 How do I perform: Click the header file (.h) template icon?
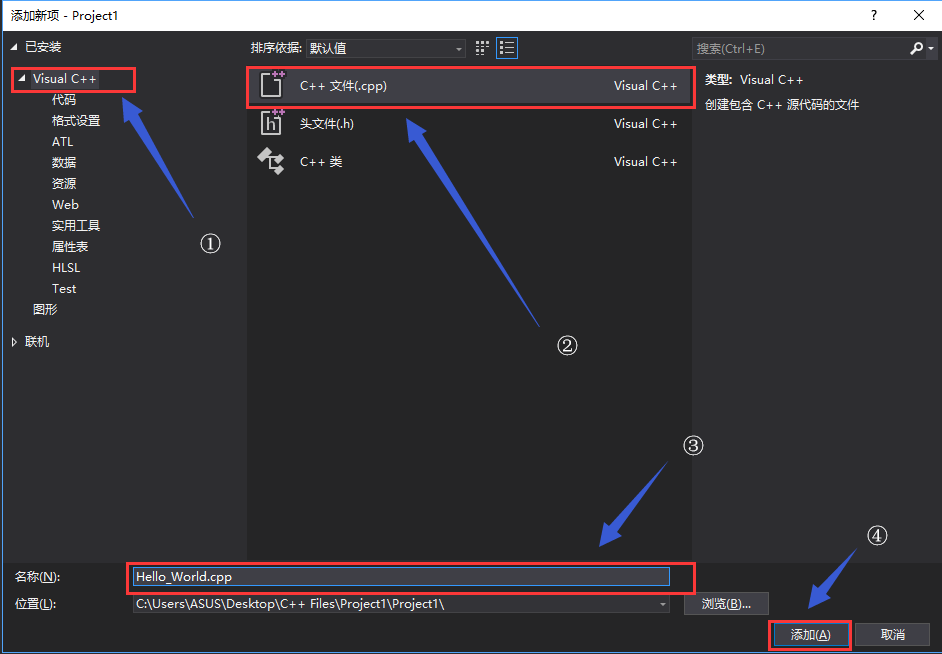pyautogui.click(x=272, y=123)
